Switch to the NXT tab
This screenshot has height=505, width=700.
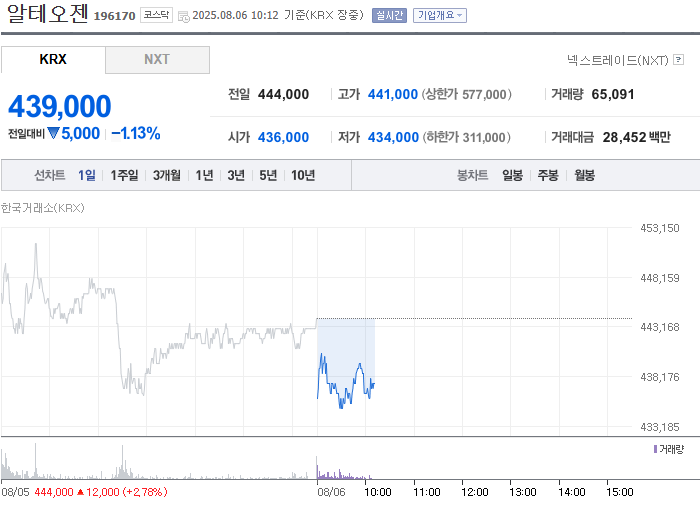[157, 59]
